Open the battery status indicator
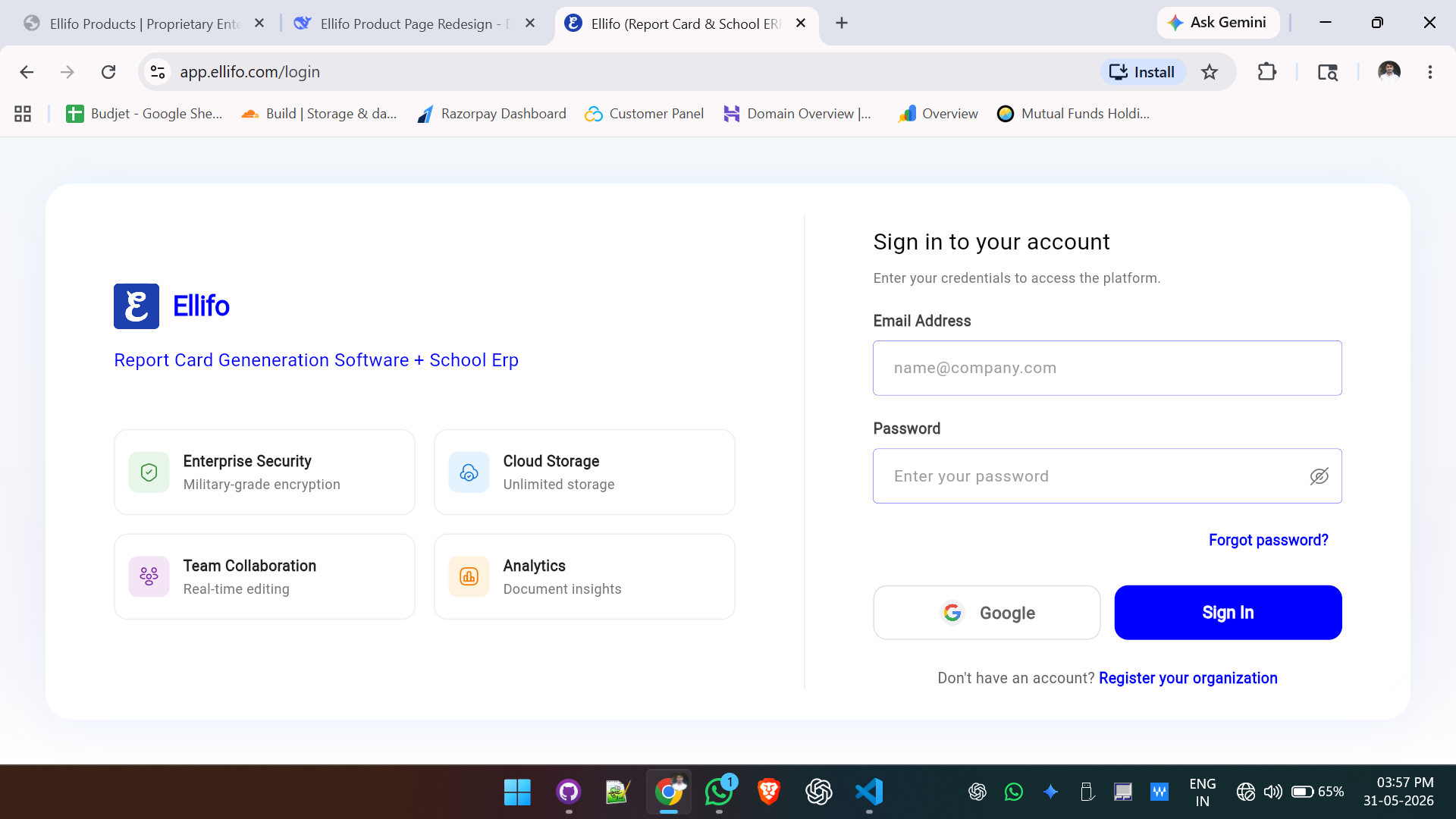Viewport: 1456px width, 819px height. (x=1317, y=792)
